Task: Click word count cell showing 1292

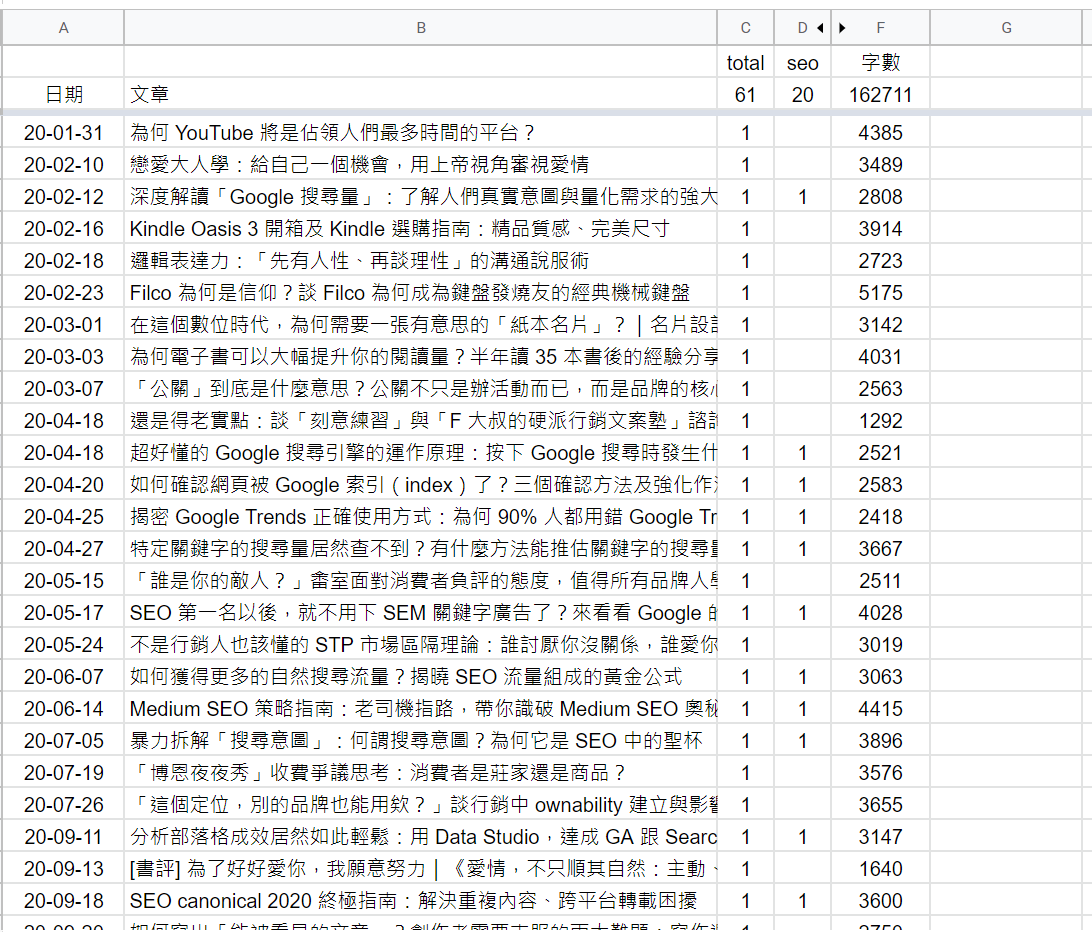Action: click(x=880, y=421)
